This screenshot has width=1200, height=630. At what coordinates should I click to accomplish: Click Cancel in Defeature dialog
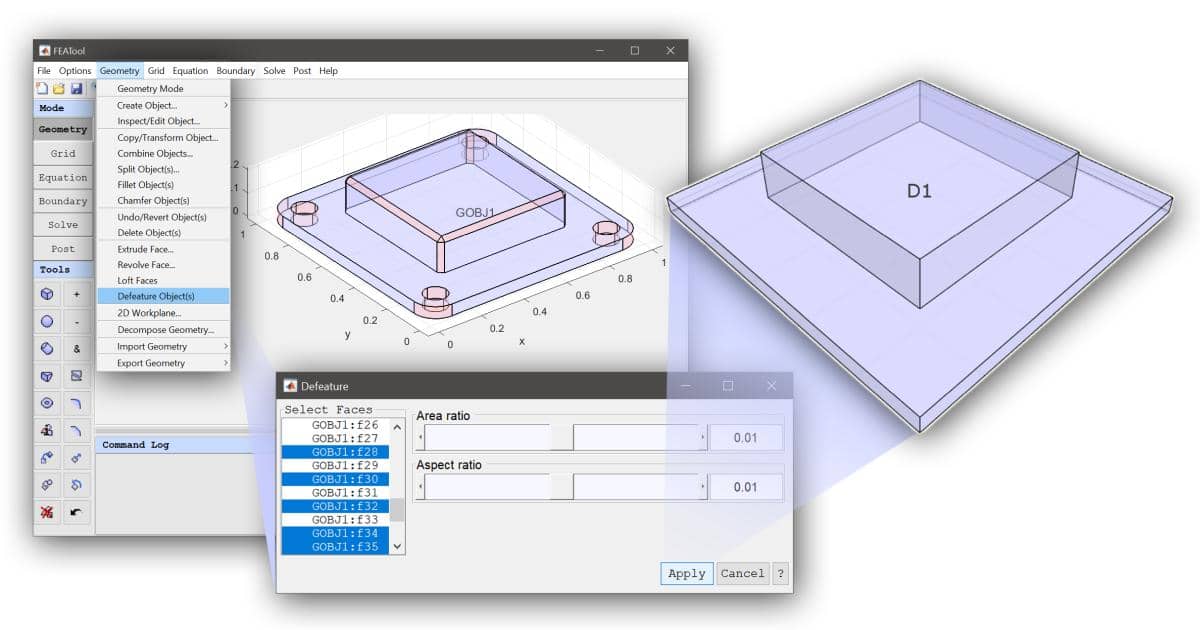(743, 574)
